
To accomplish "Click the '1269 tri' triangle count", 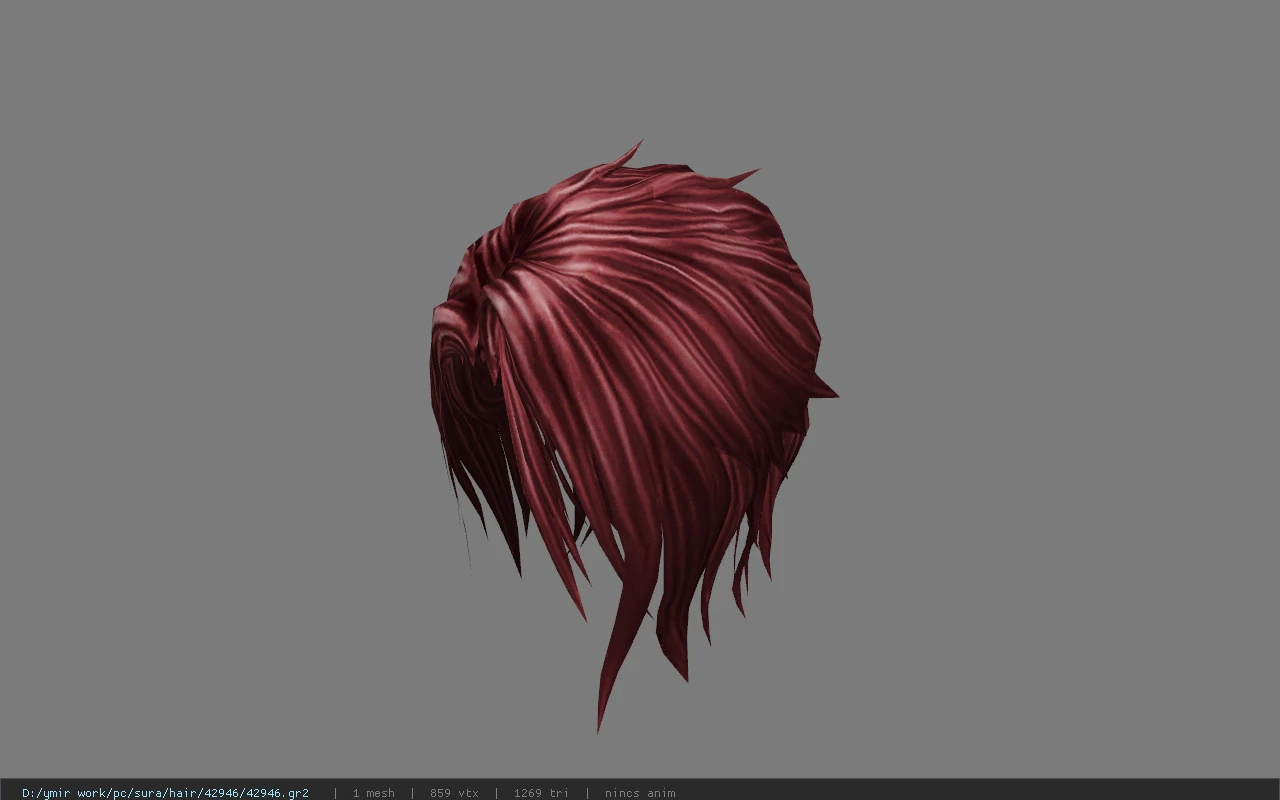I will tap(541, 793).
